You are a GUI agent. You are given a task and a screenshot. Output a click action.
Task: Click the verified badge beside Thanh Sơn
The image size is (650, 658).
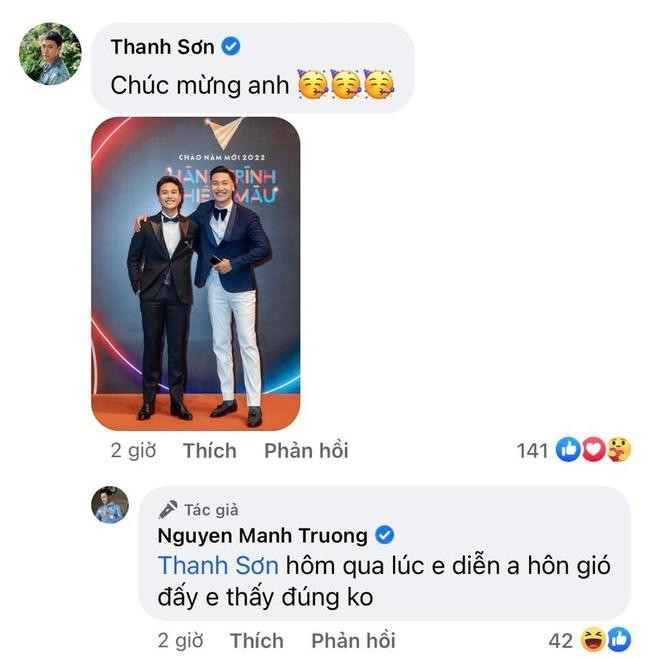tap(231, 46)
